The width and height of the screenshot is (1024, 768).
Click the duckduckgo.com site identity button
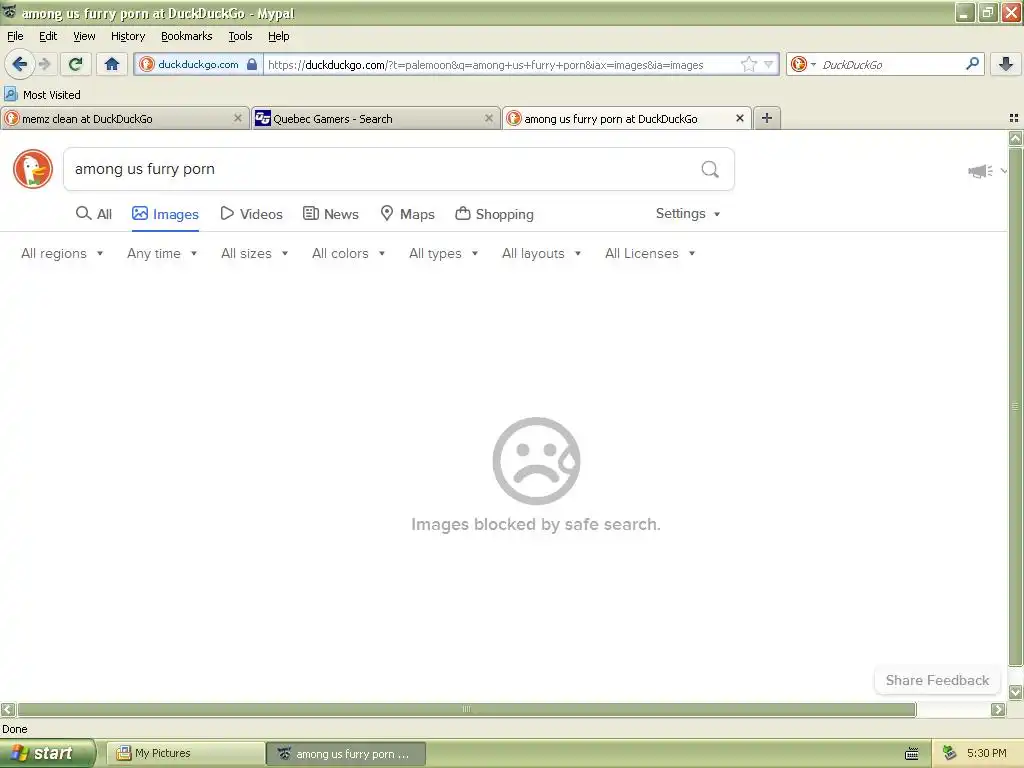pyautogui.click(x=199, y=64)
